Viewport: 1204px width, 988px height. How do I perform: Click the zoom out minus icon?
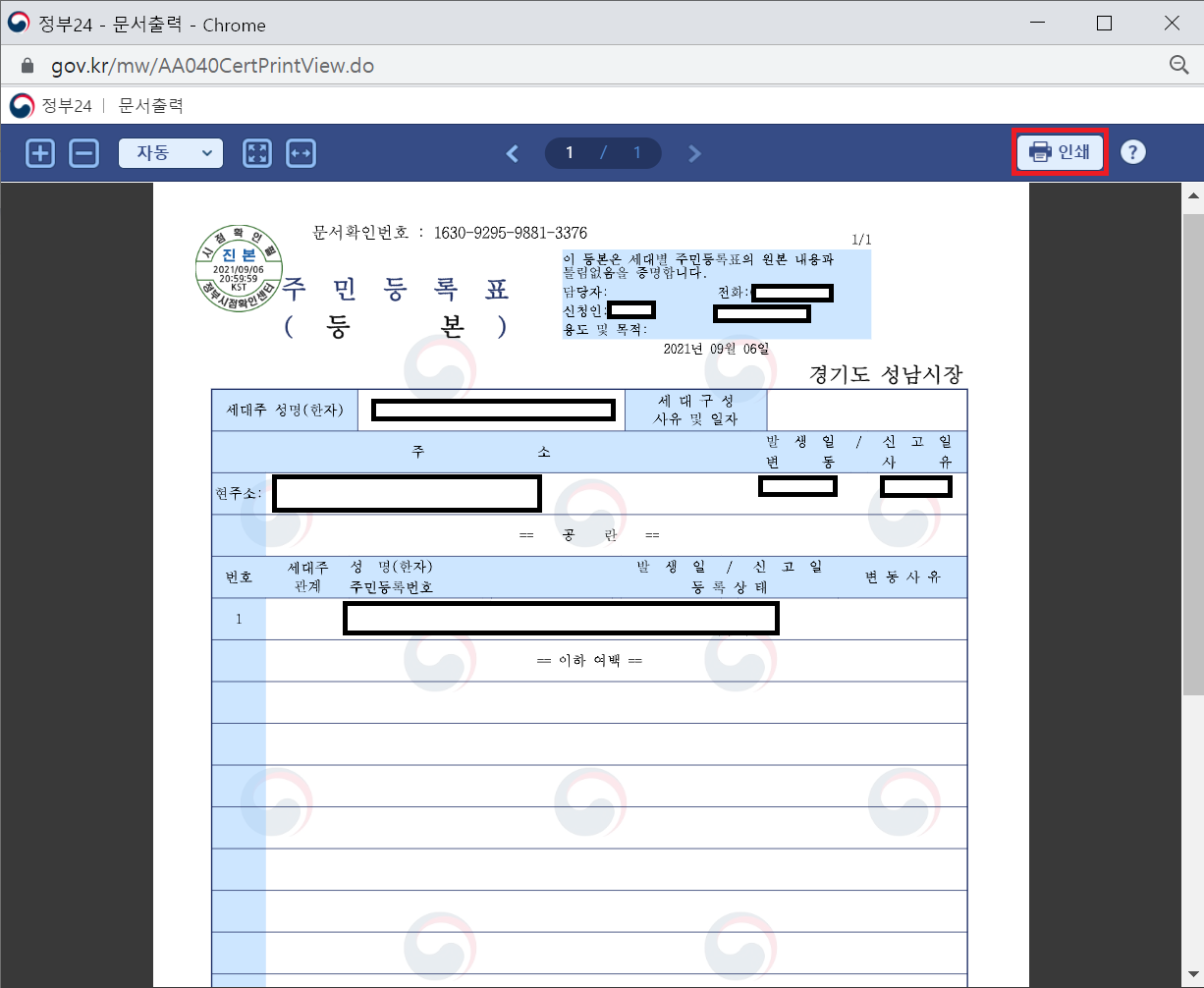pos(84,153)
